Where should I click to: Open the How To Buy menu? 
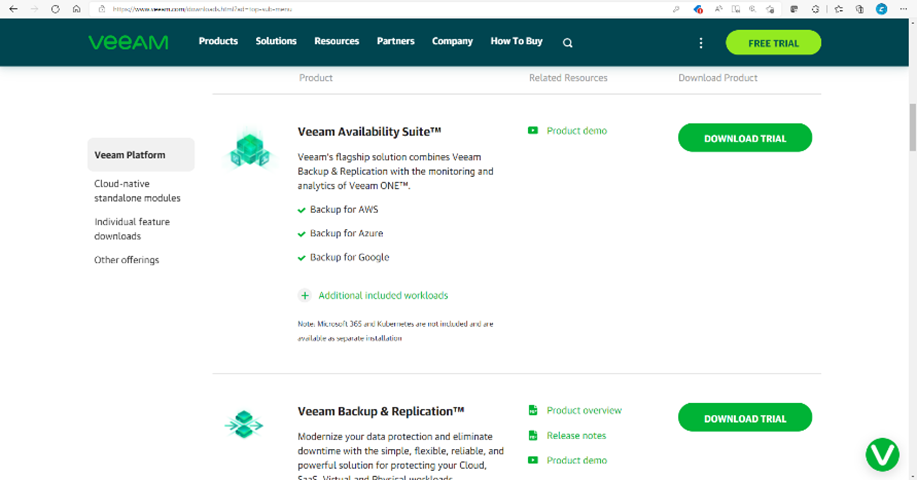pyautogui.click(x=516, y=41)
